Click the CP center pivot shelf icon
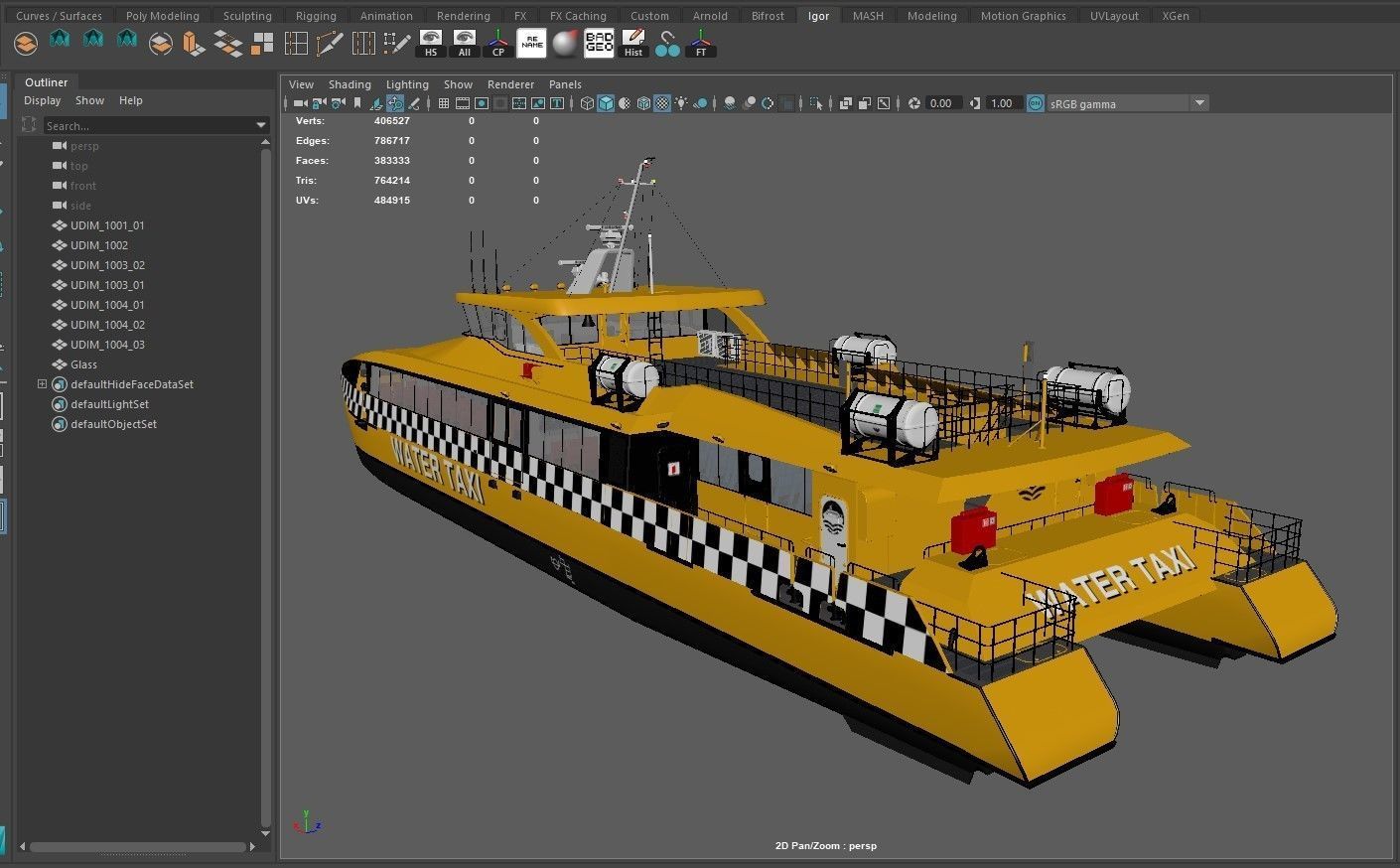The width and height of the screenshot is (1400, 868). click(497, 43)
